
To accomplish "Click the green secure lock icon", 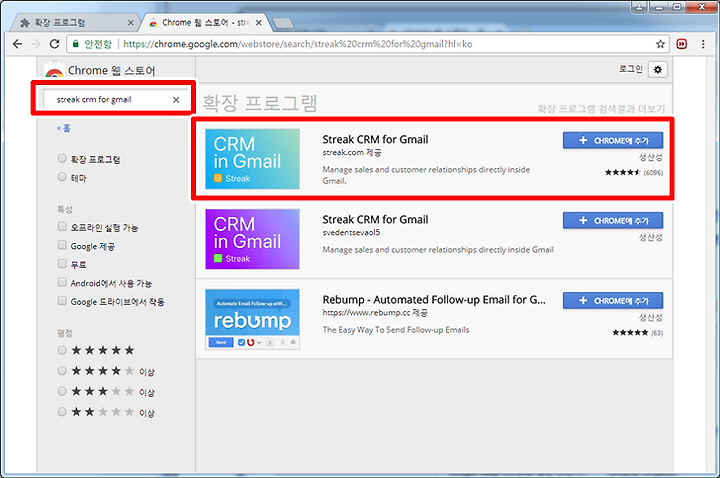I will click(75, 44).
